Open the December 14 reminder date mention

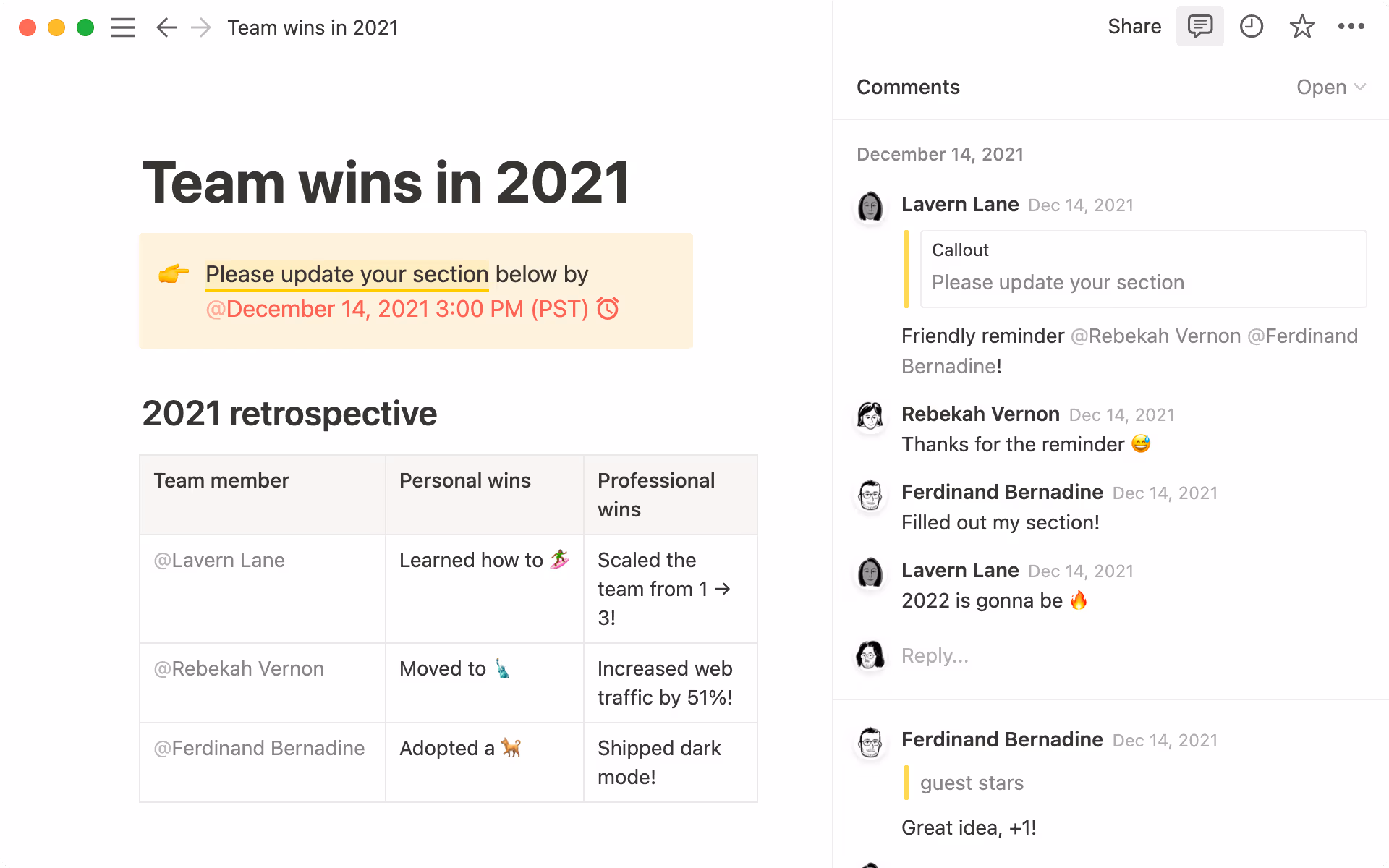pyautogui.click(x=396, y=309)
